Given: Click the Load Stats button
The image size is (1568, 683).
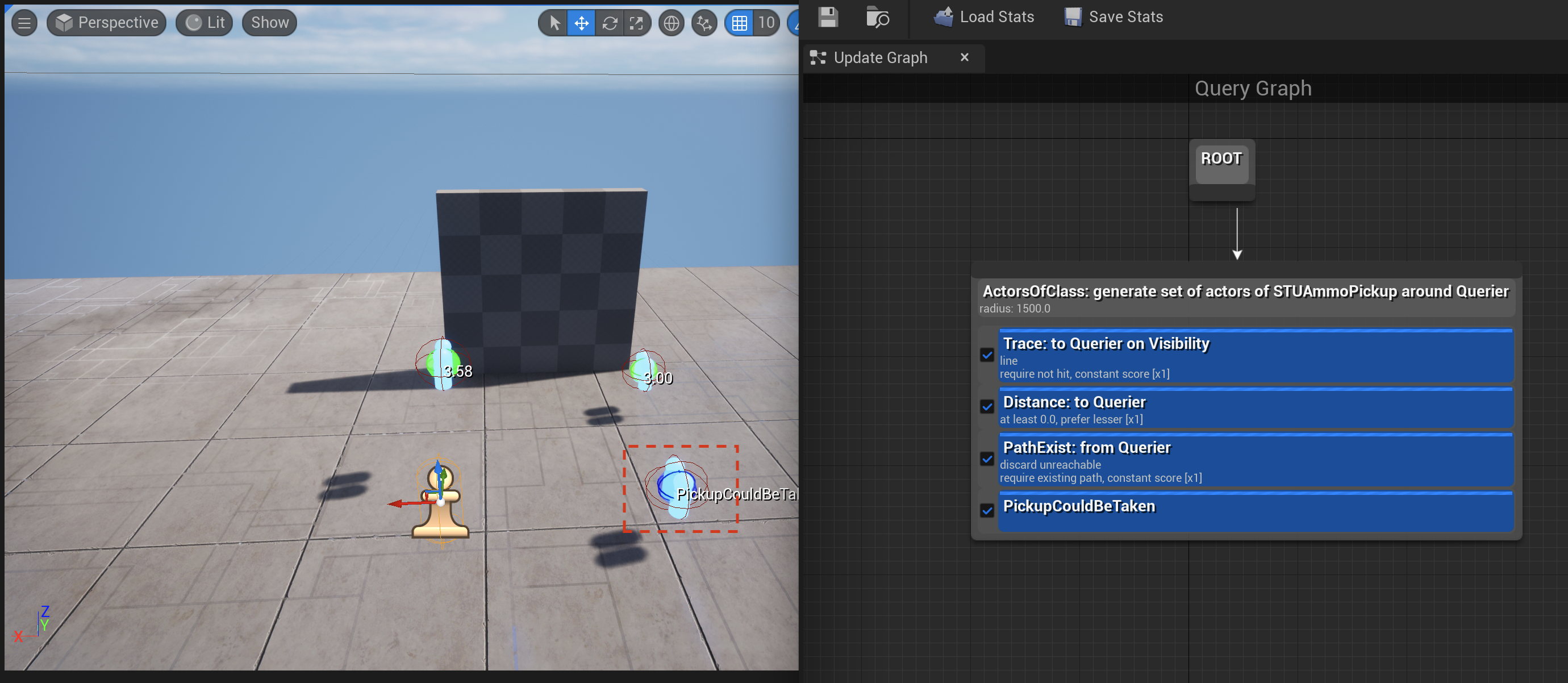Looking at the screenshot, I should (x=983, y=17).
